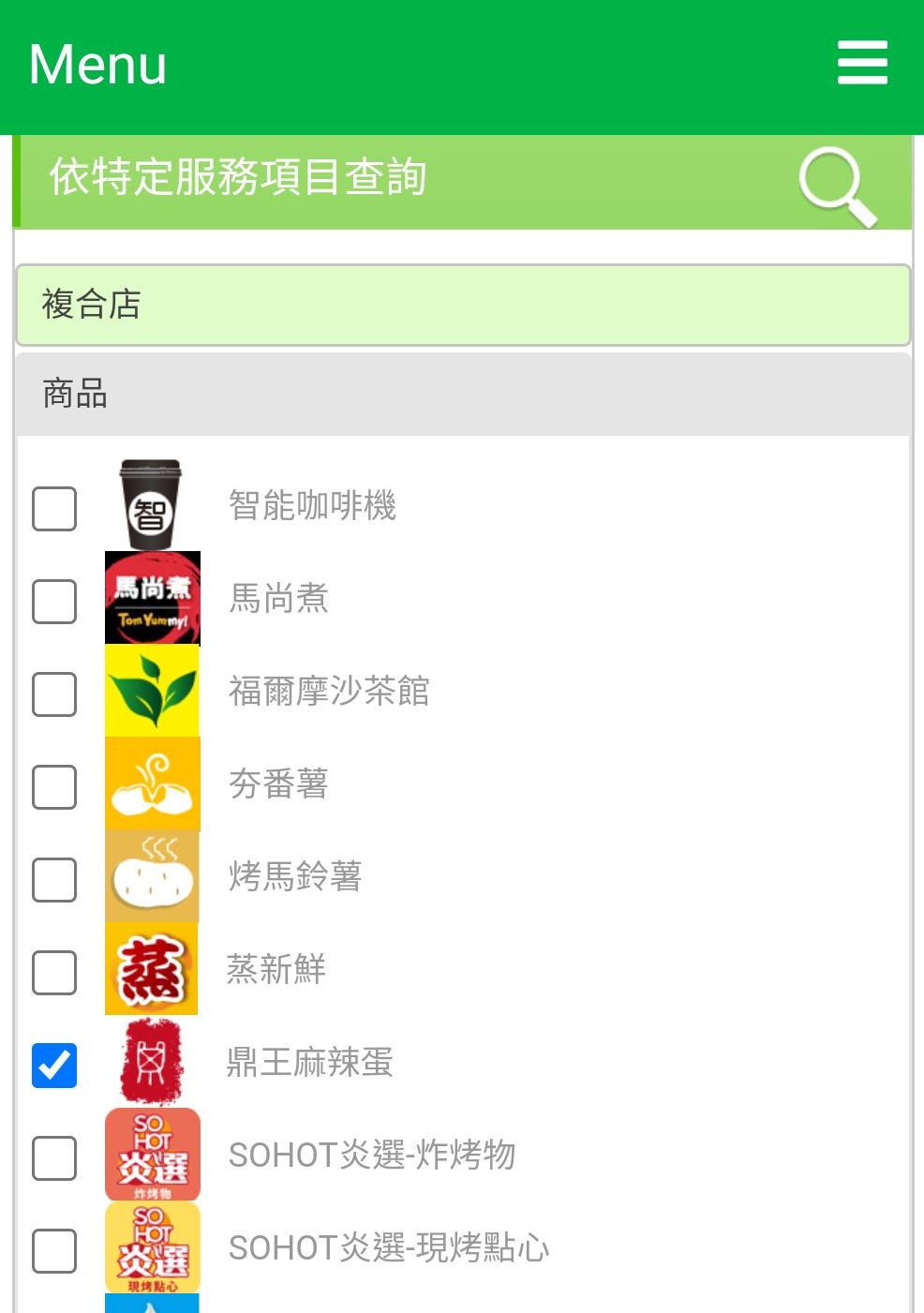Open the hamburger menu

pos(862,63)
